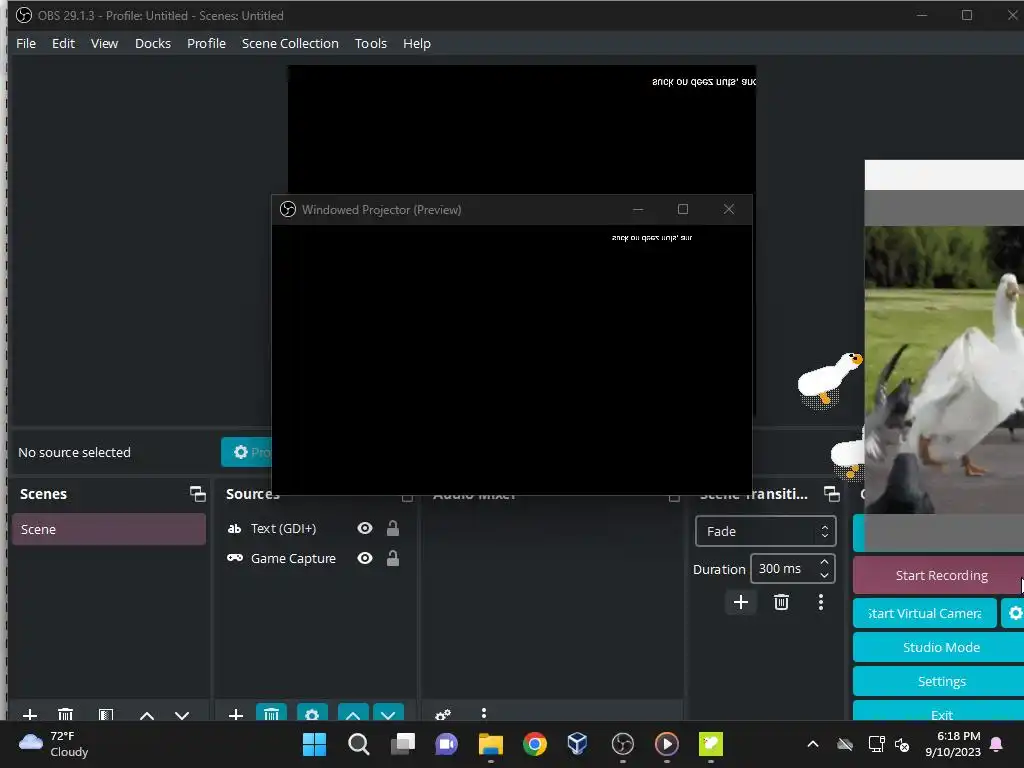Toggle visibility of Text (GDI+) source
Screen dimensions: 1024x768
(365, 528)
